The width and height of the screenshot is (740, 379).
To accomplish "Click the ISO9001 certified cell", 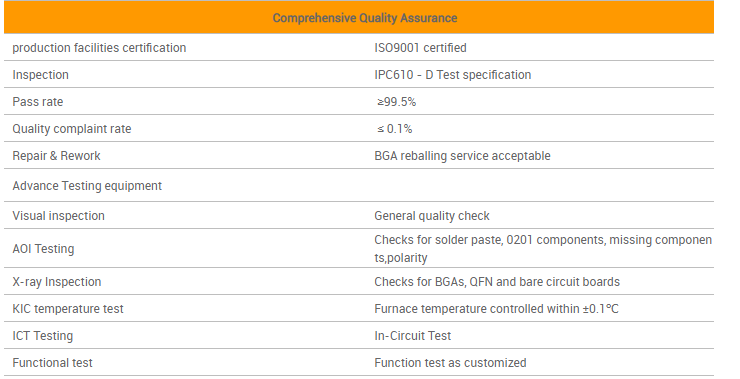I will tap(420, 48).
